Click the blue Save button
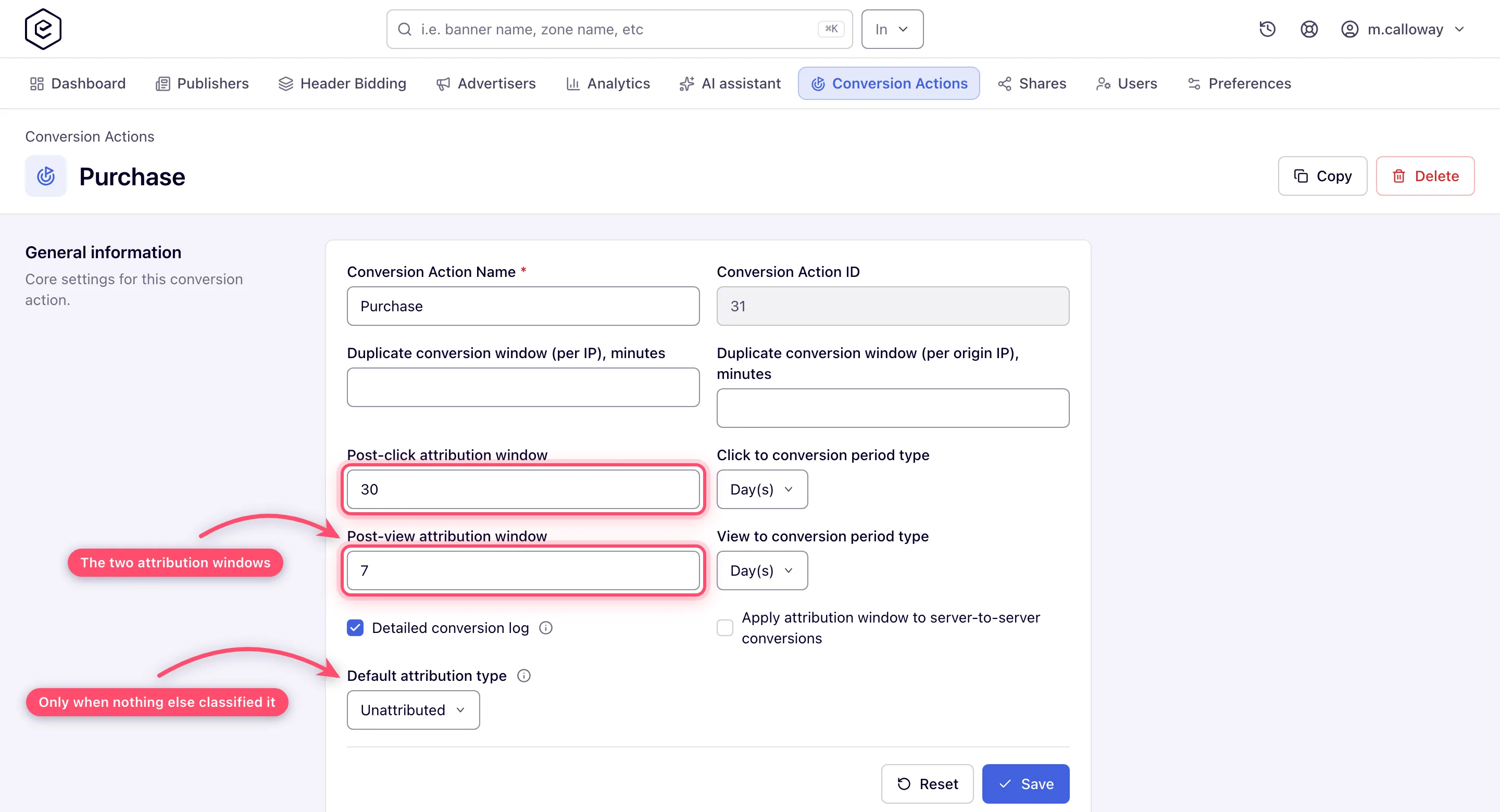This screenshot has height=812, width=1500. pos(1026,783)
